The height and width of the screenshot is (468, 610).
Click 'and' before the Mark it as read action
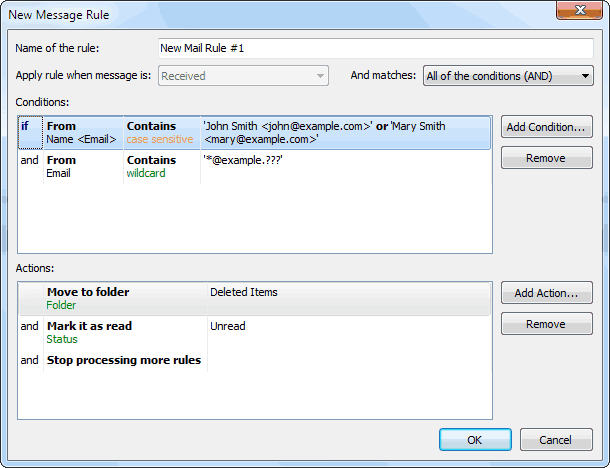click(x=30, y=326)
